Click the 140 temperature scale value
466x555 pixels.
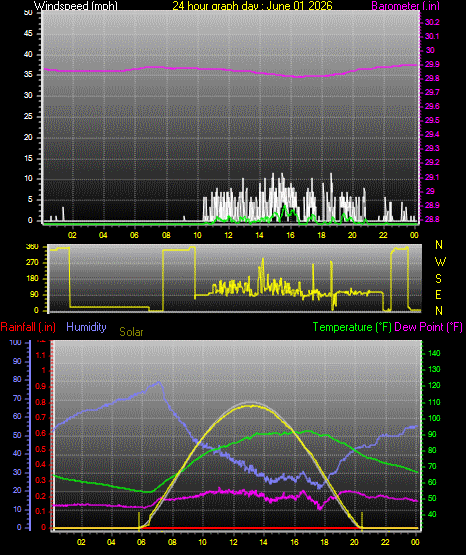(x=434, y=353)
